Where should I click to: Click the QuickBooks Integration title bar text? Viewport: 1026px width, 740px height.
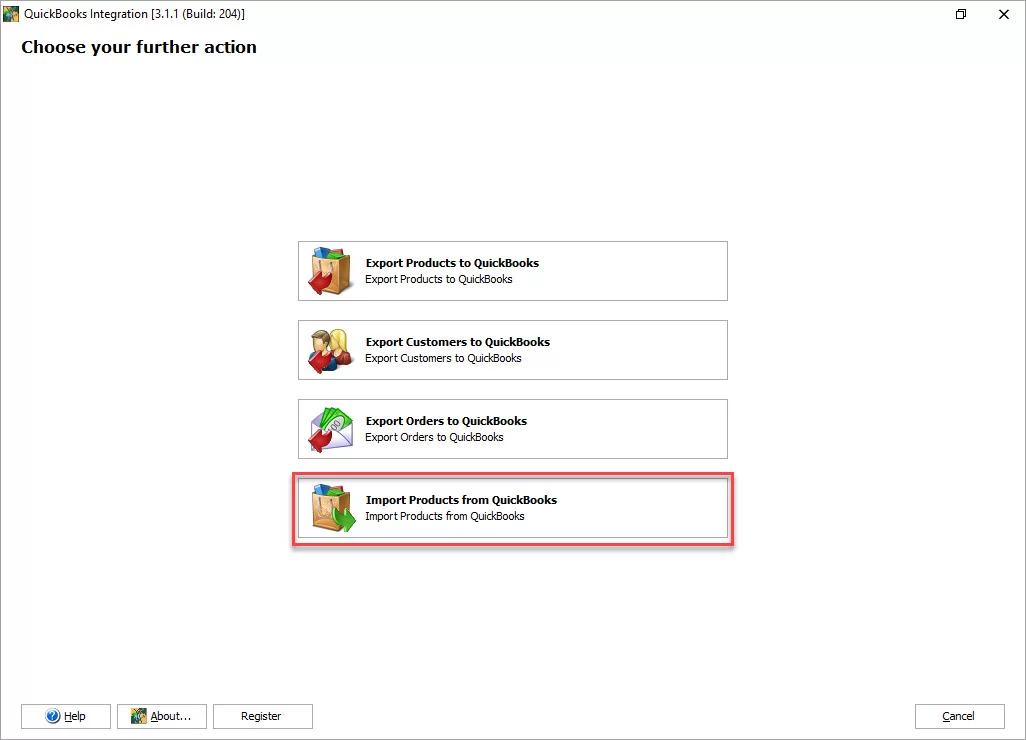point(134,14)
